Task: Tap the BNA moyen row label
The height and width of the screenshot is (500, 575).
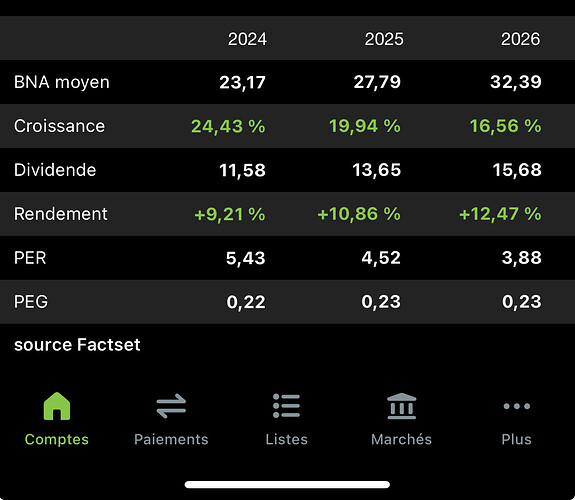Action: (62, 82)
